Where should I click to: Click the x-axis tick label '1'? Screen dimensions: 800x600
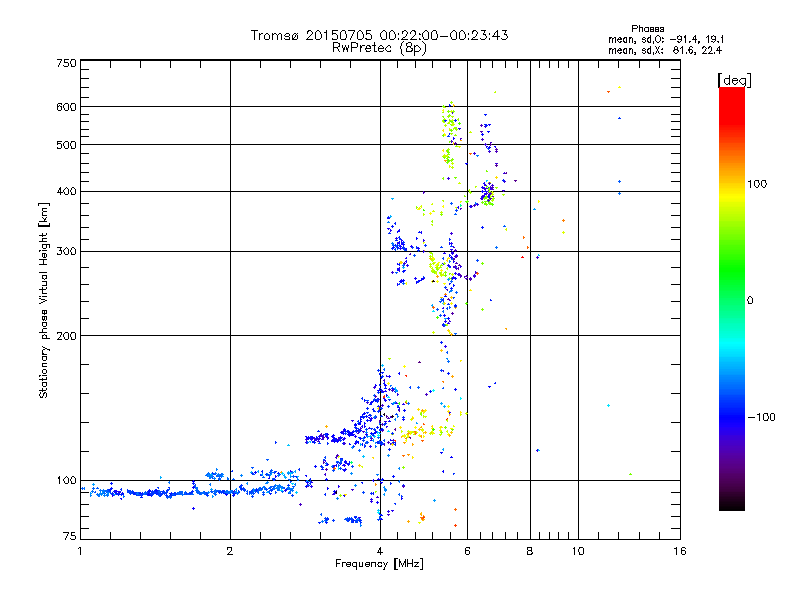[80, 551]
